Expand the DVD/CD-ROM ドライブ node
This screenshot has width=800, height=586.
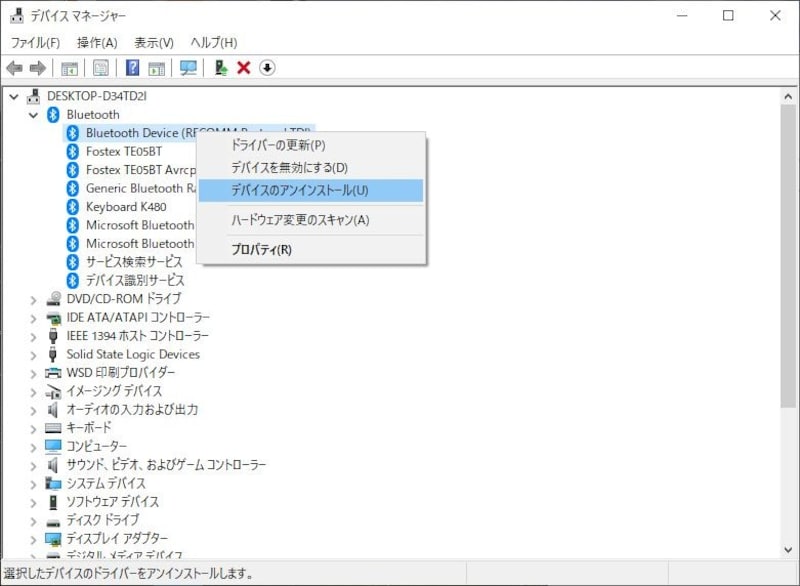pyautogui.click(x=33, y=299)
